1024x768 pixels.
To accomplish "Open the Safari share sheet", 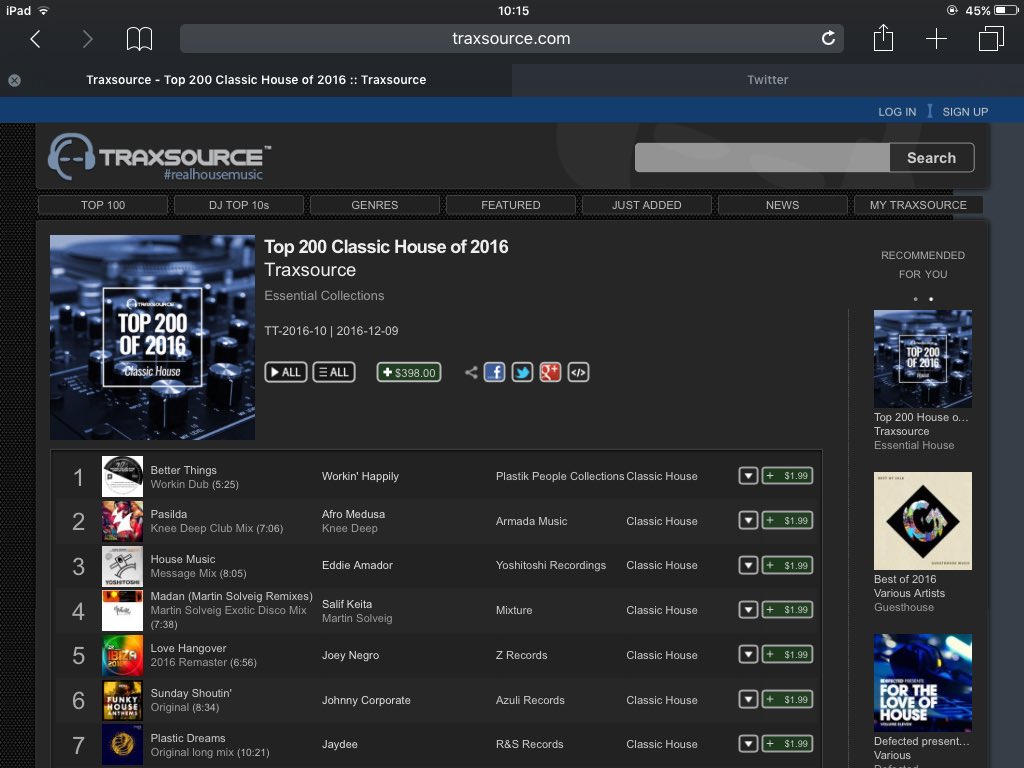I will coord(883,38).
